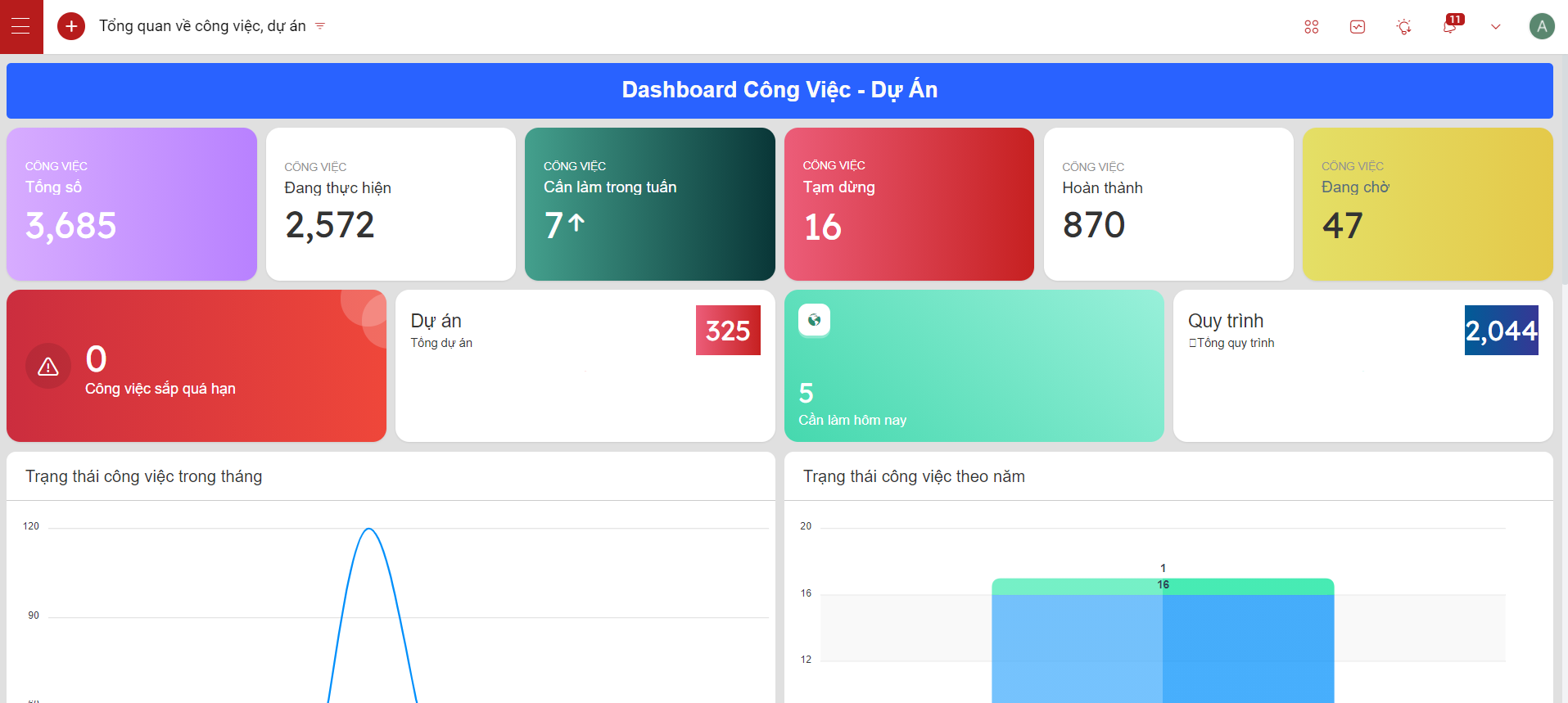Expand the chevron dropdown next to the bell
Image resolution: width=1568 pixels, height=703 pixels.
[x=1495, y=27]
